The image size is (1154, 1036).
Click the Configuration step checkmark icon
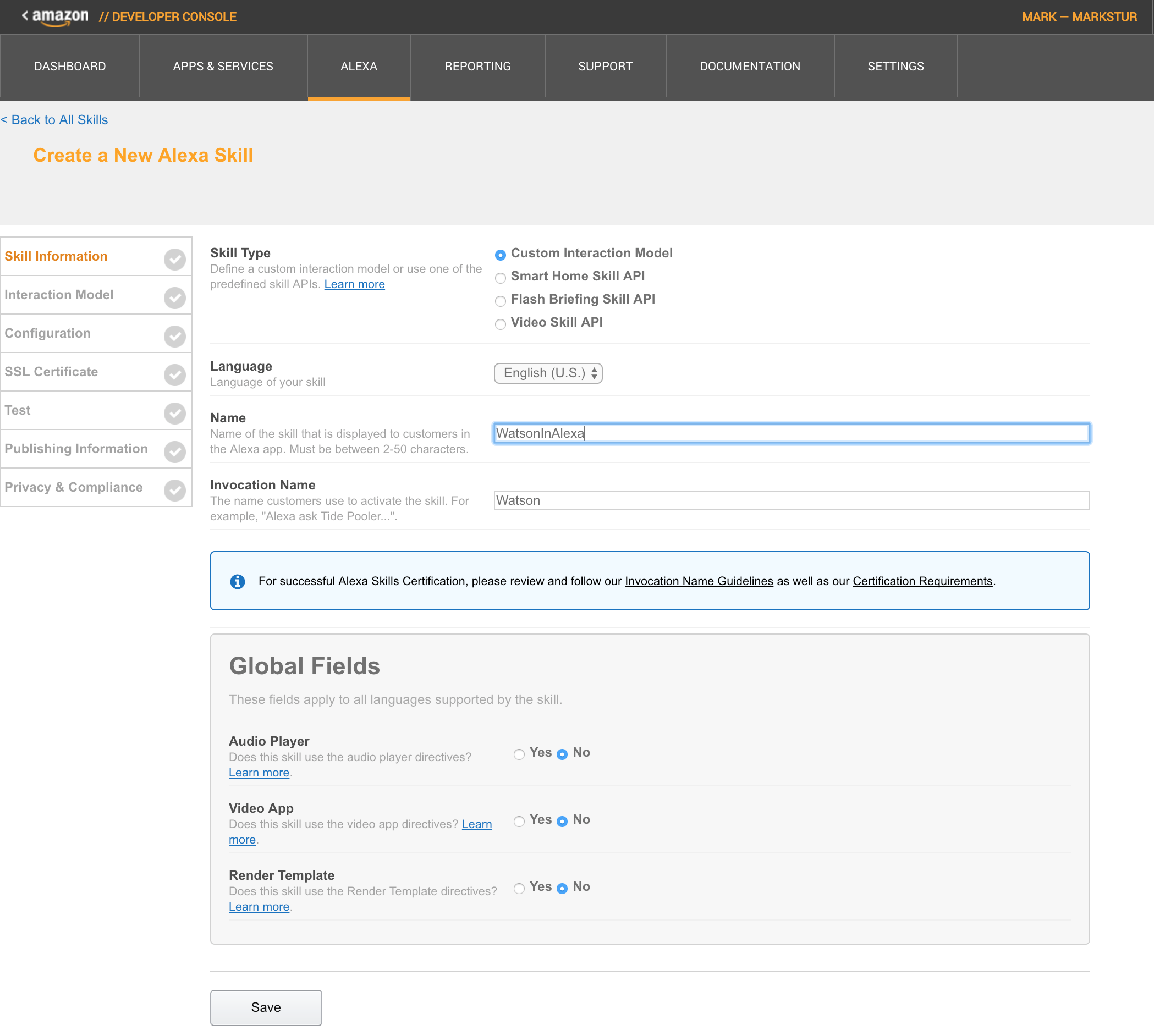pyautogui.click(x=175, y=337)
